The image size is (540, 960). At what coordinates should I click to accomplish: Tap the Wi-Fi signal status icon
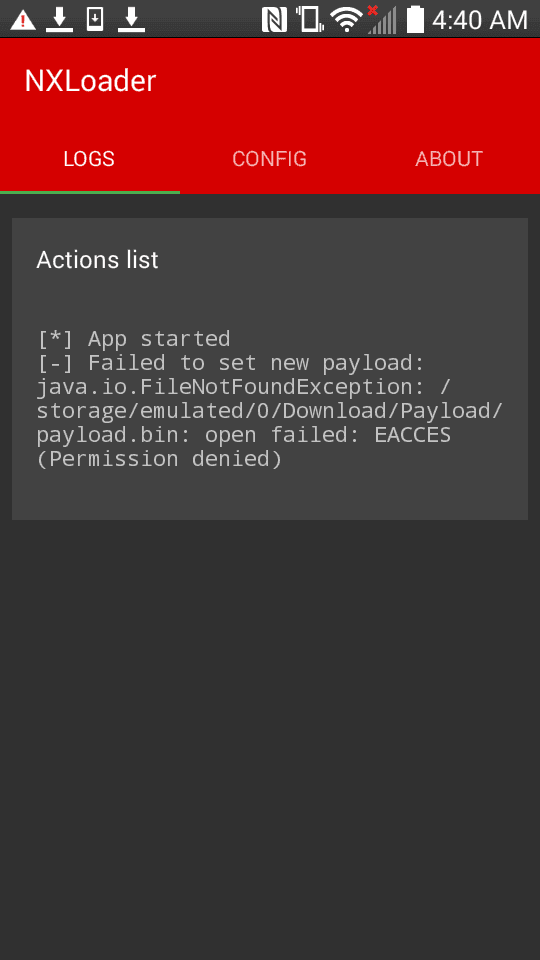pyautogui.click(x=347, y=20)
